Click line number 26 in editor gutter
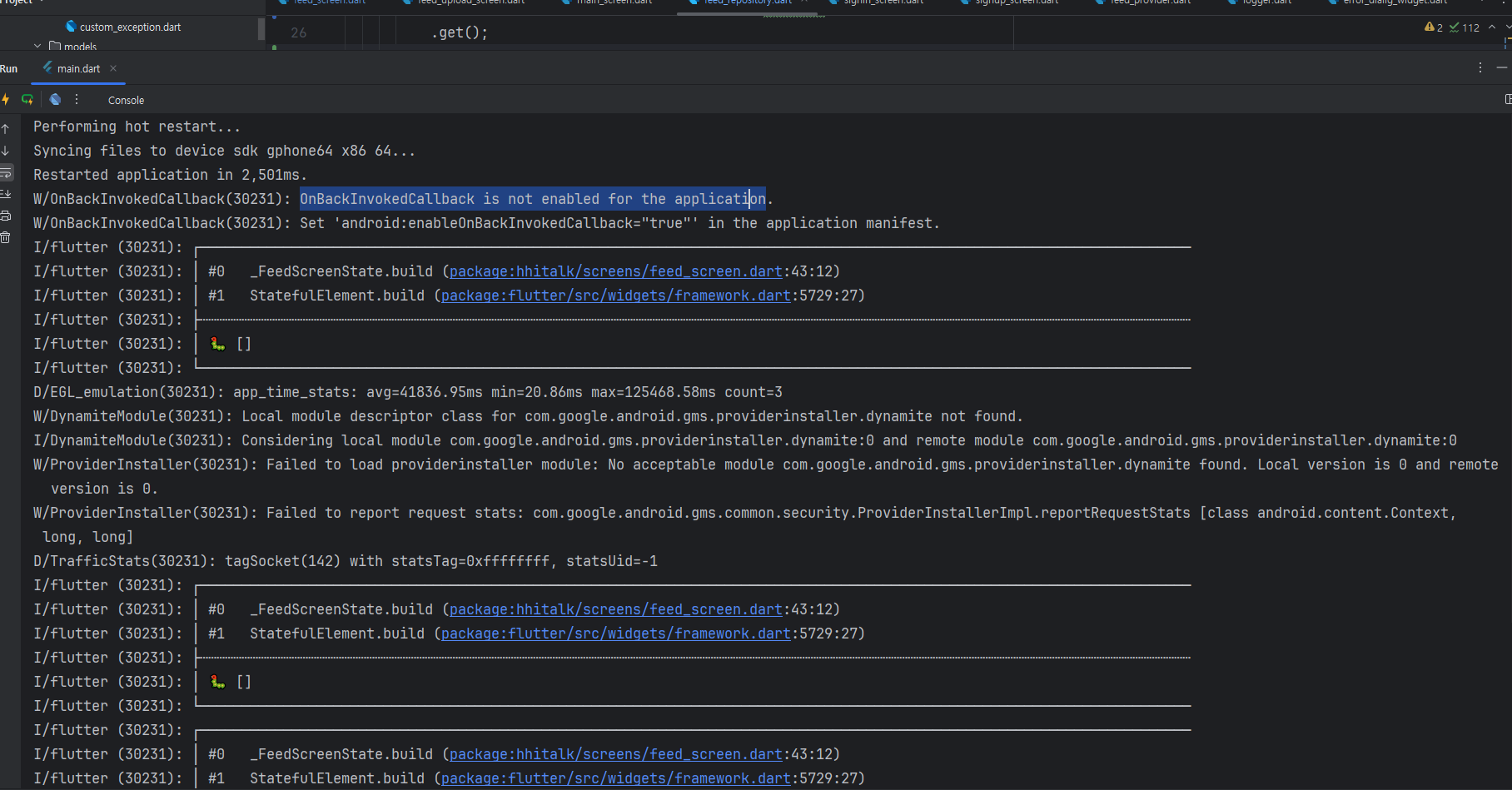This screenshot has height=790, width=1512. [x=299, y=32]
